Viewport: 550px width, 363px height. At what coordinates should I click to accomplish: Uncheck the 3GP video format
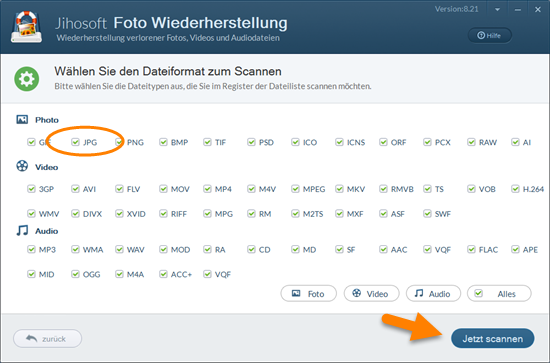tap(31, 189)
